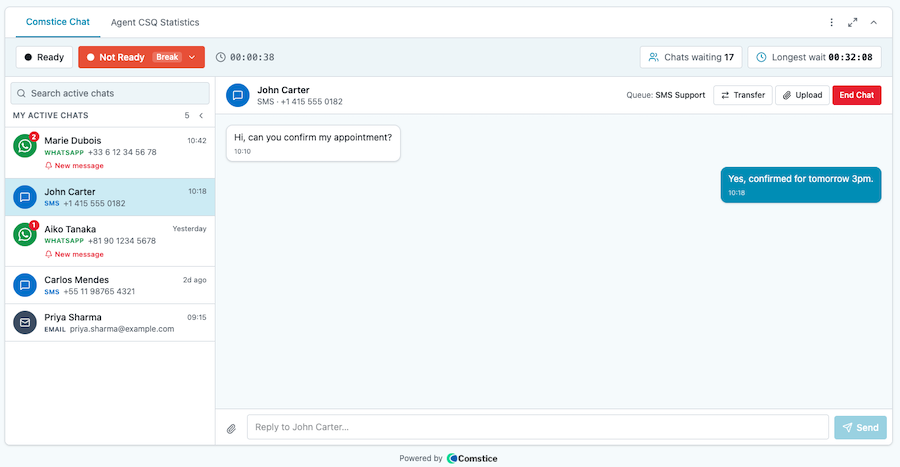
Task: Click the 09:15 timestamp on Priya Sharma
Action: [196, 317]
